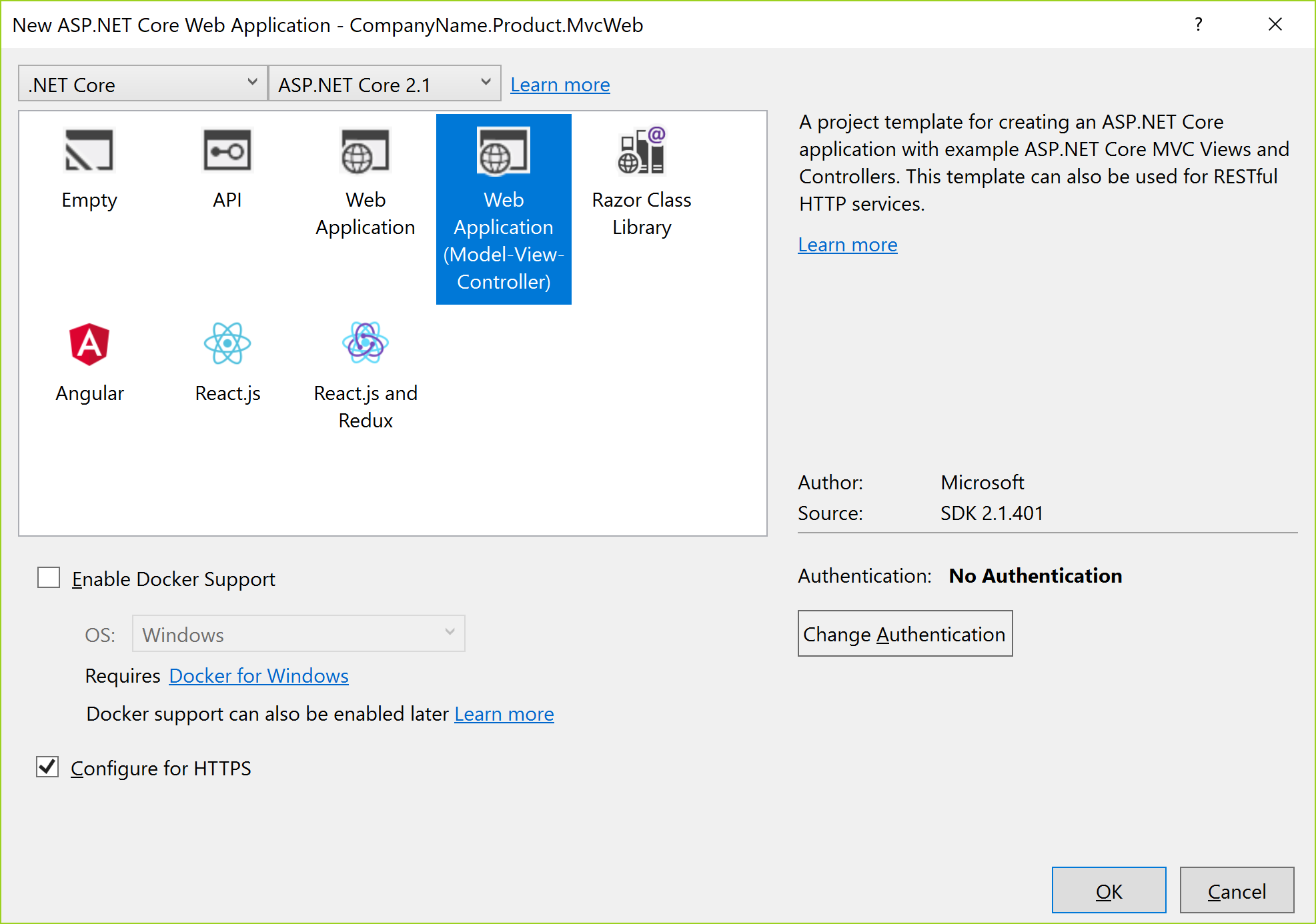Click Learn more under template description
The image size is (1316, 924).
click(x=847, y=245)
